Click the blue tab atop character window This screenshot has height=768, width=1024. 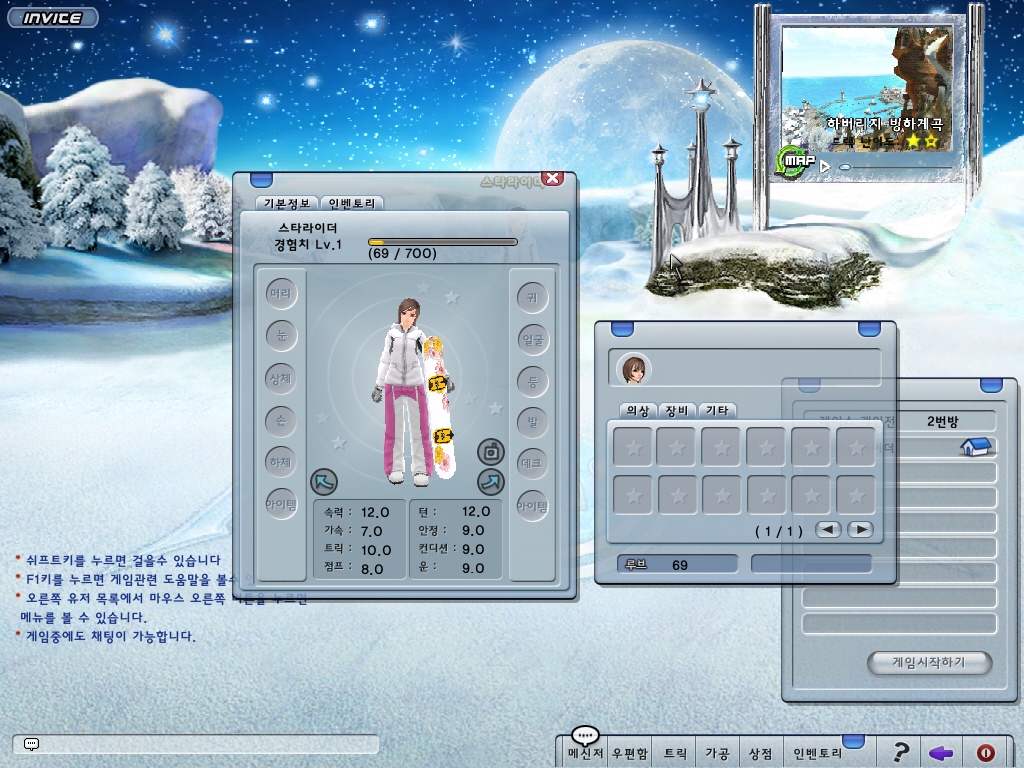[x=261, y=179]
